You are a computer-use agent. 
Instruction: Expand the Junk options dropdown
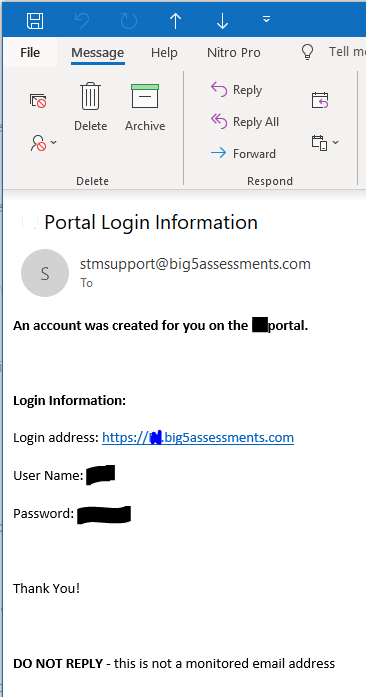(44, 143)
